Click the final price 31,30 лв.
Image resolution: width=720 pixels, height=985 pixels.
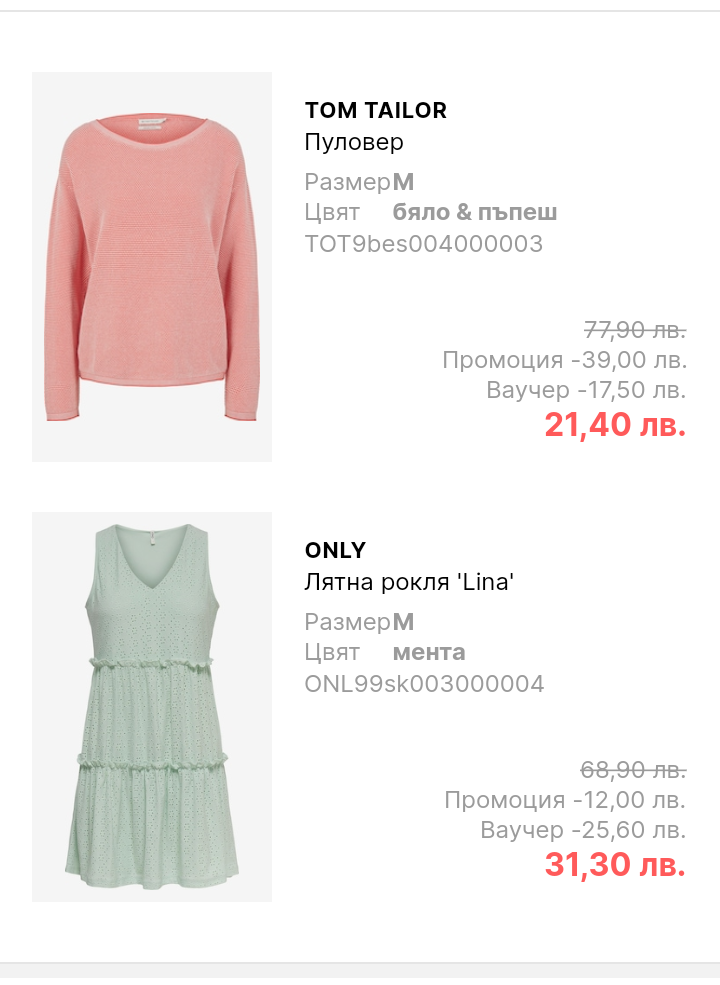coord(615,864)
